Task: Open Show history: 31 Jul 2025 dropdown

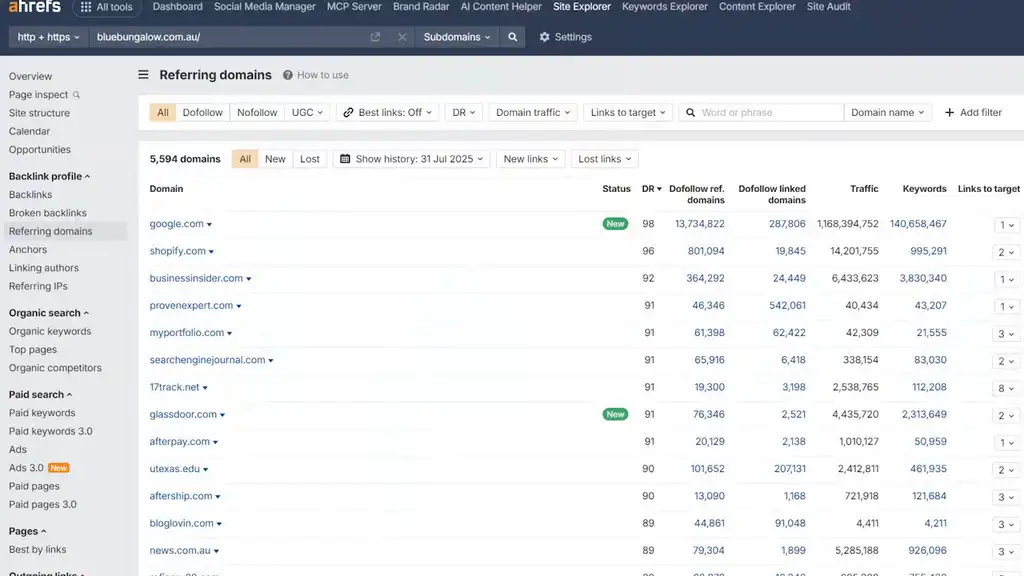Action: pos(411,159)
